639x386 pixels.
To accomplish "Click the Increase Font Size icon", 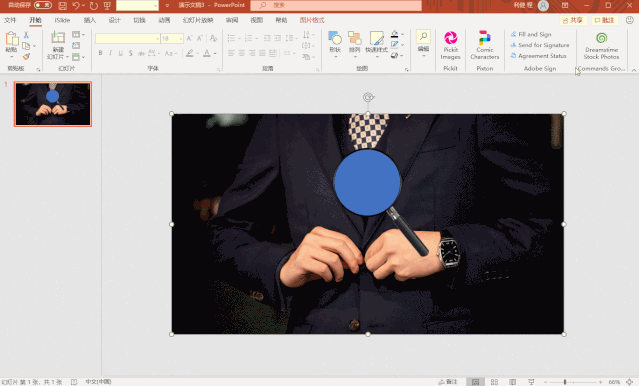I will [x=189, y=39].
